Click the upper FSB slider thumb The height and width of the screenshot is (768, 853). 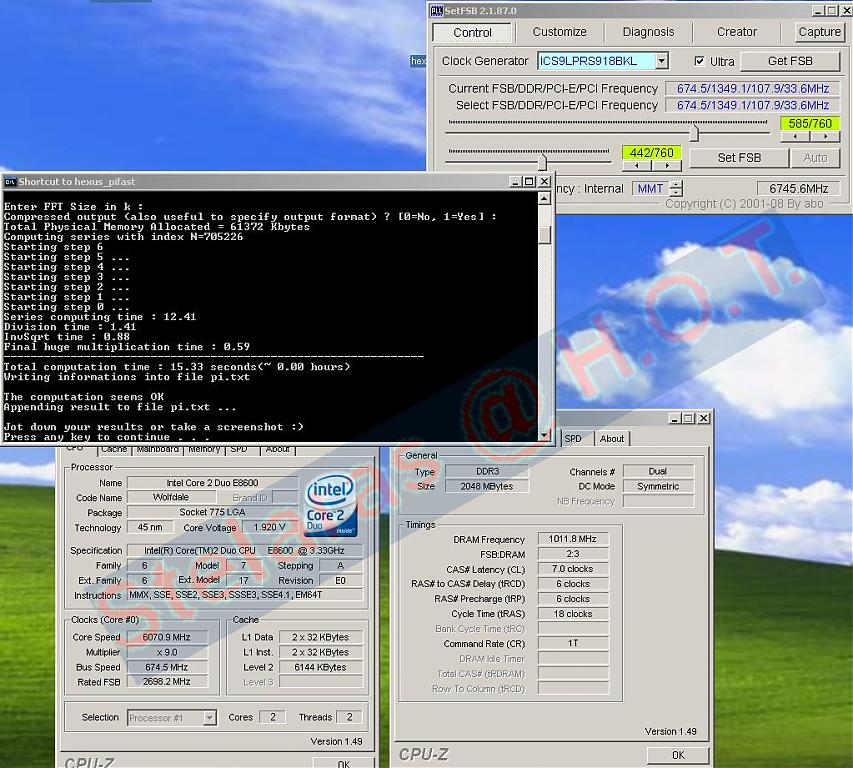(x=694, y=133)
